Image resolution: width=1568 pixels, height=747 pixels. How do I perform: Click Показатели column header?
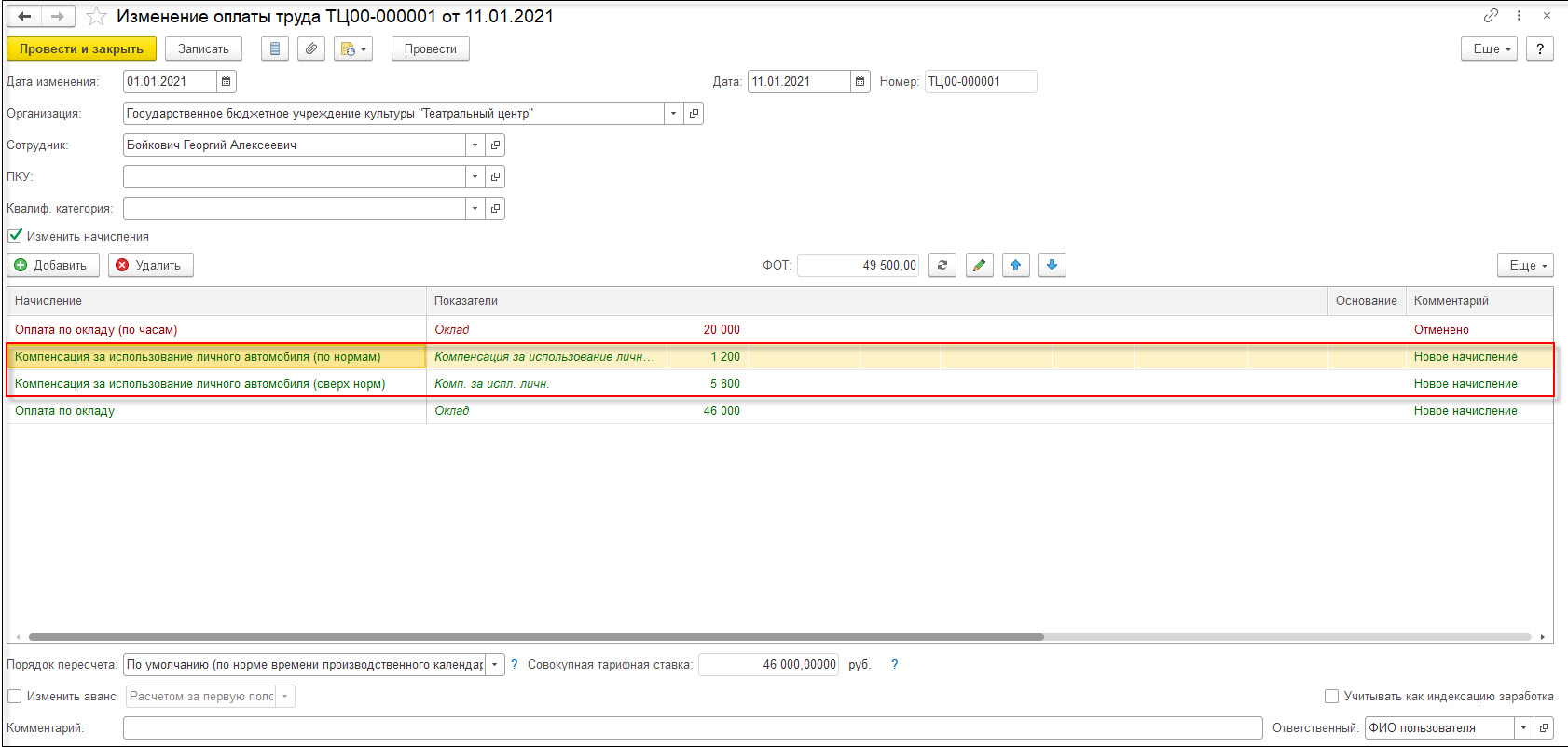click(876, 300)
